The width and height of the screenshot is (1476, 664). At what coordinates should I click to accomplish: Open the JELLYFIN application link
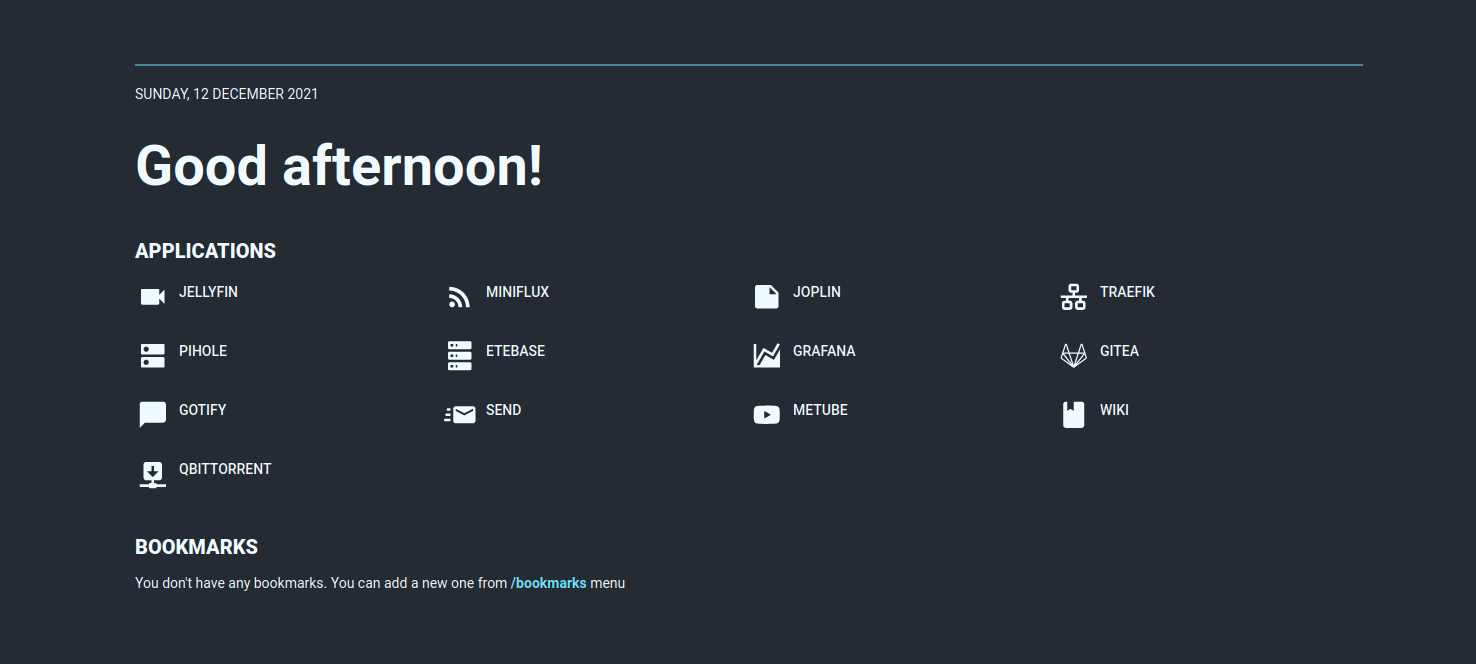[208, 292]
